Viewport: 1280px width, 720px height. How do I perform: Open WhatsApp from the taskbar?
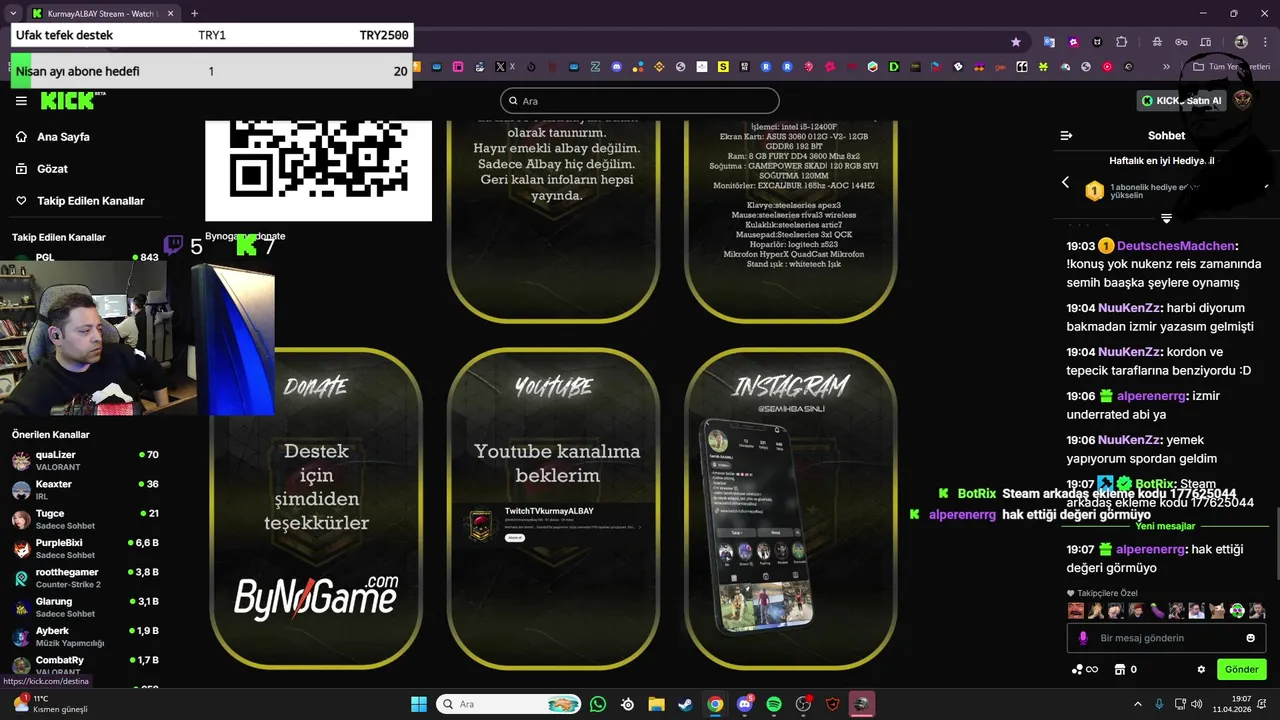pos(598,704)
